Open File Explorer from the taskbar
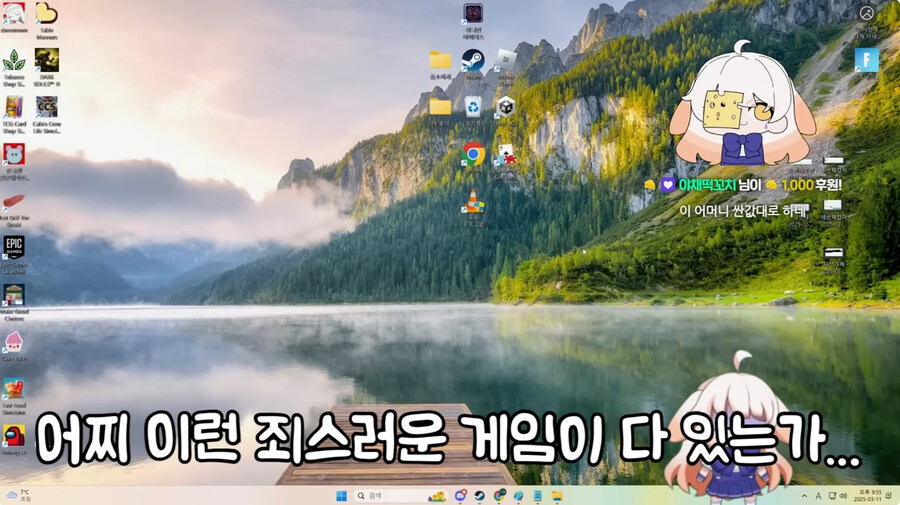The height and width of the screenshot is (505, 900). click(557, 496)
